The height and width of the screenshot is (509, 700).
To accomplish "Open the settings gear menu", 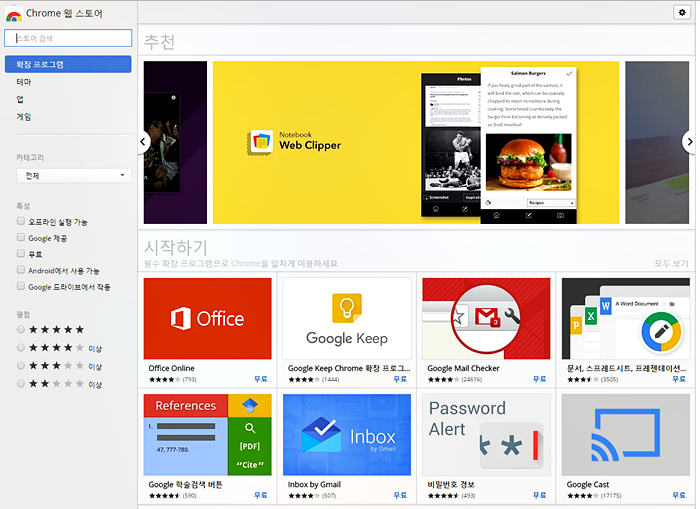I will (682, 13).
